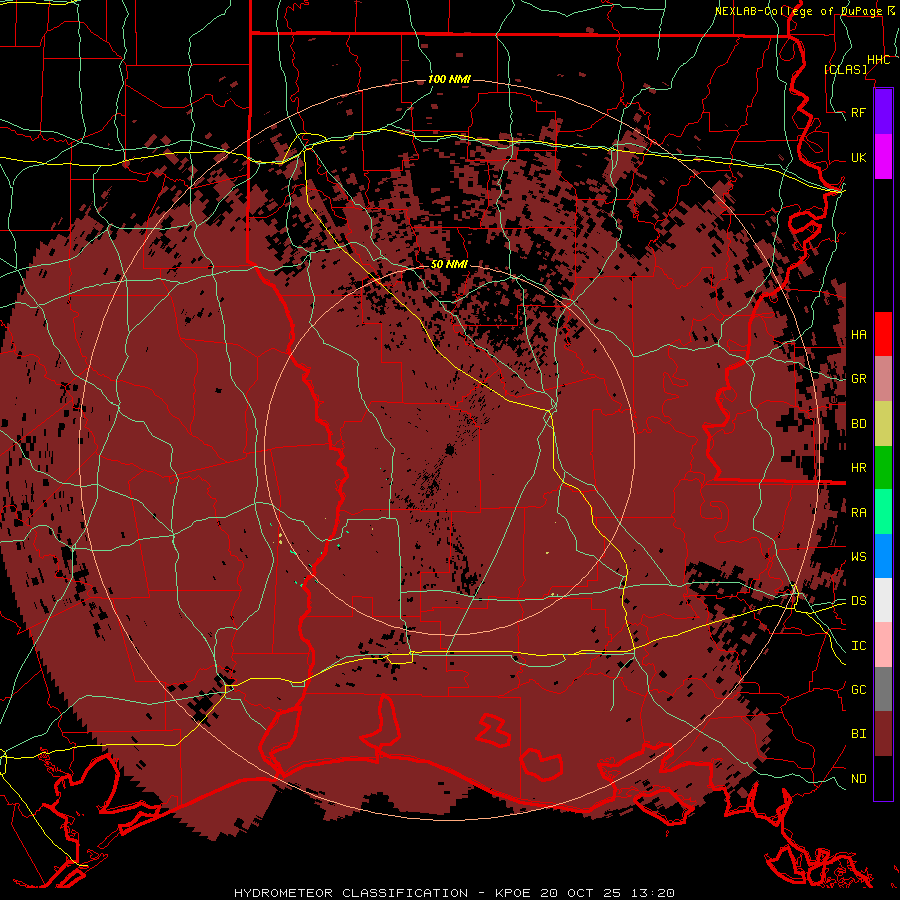This screenshot has width=900, height=900.
Task: Click the GC legend label
Action: click(x=858, y=690)
